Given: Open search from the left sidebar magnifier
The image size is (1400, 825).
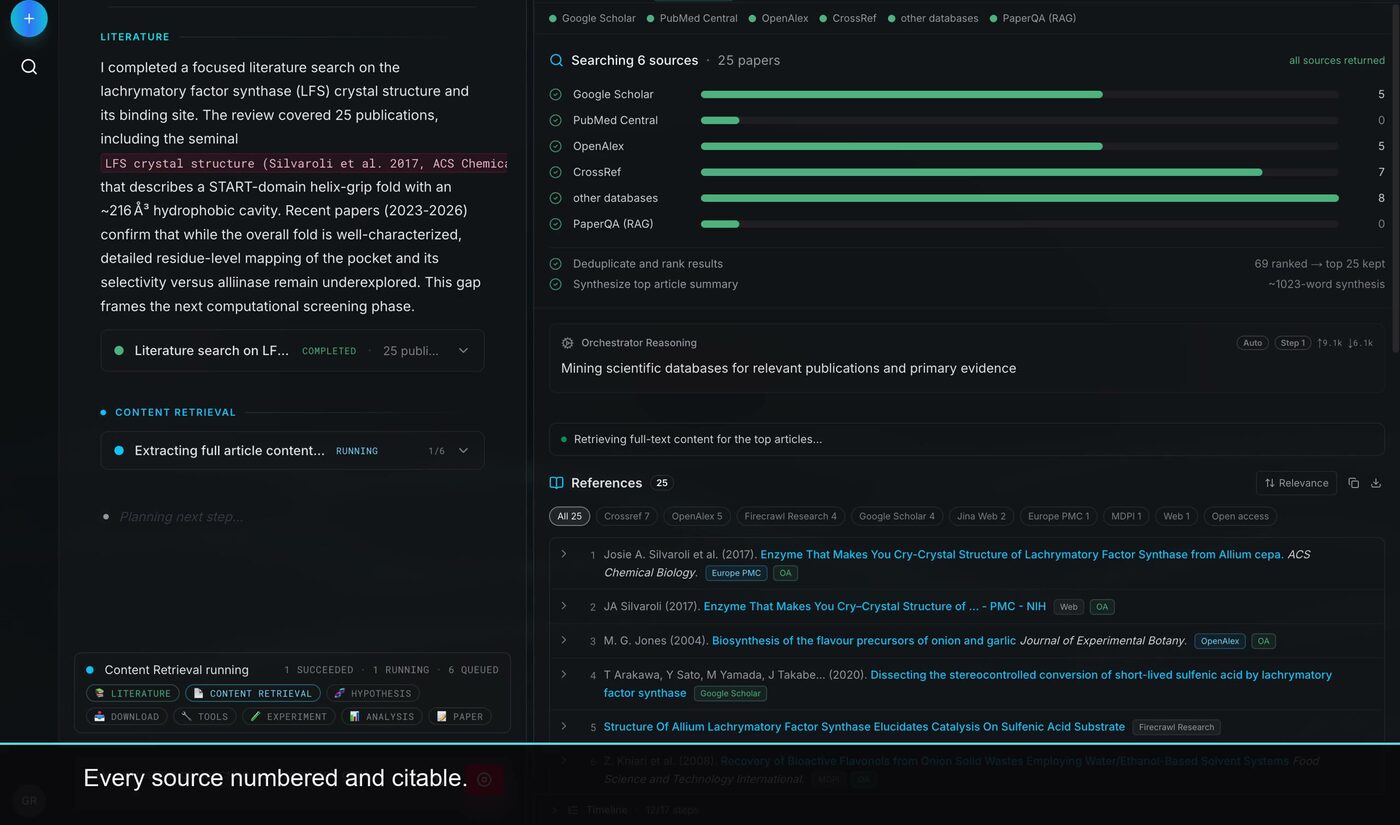Looking at the screenshot, I should click(29, 67).
